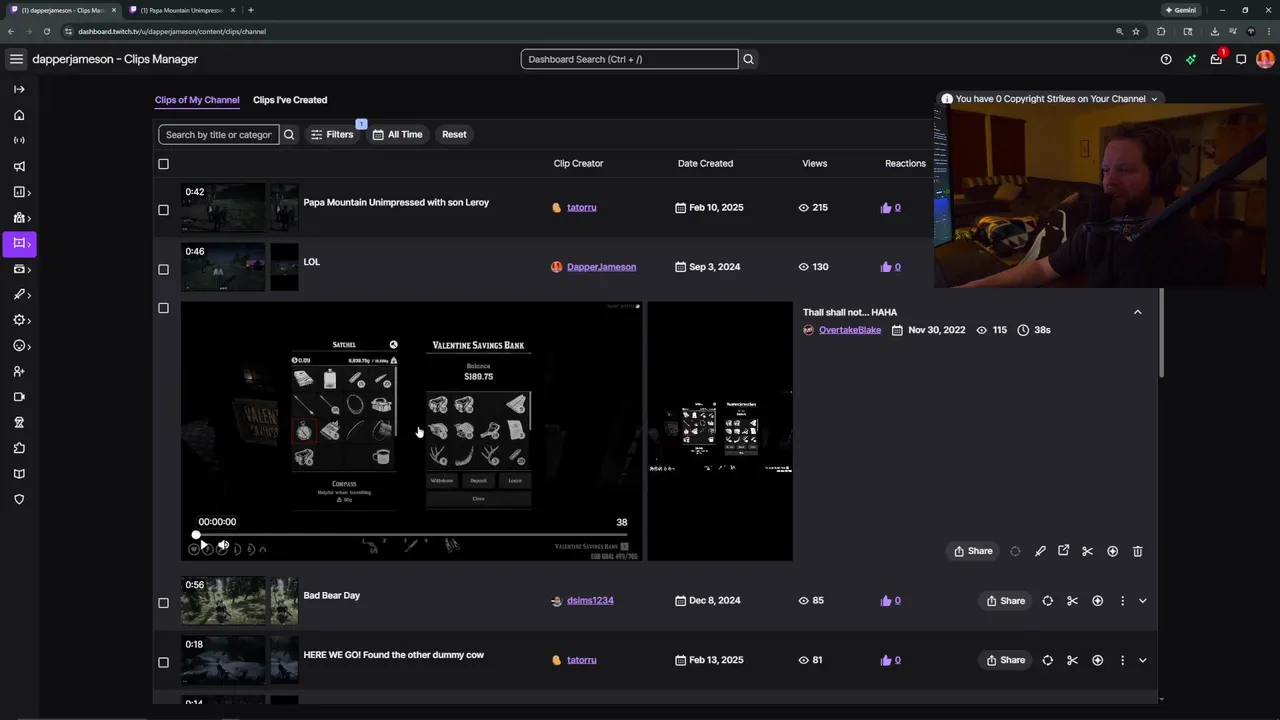Open the user avatar menu

pos(1265,59)
